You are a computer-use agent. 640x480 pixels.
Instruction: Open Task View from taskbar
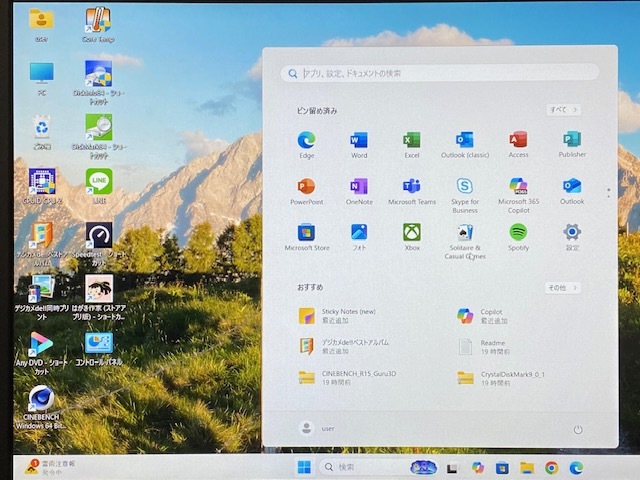[452, 468]
